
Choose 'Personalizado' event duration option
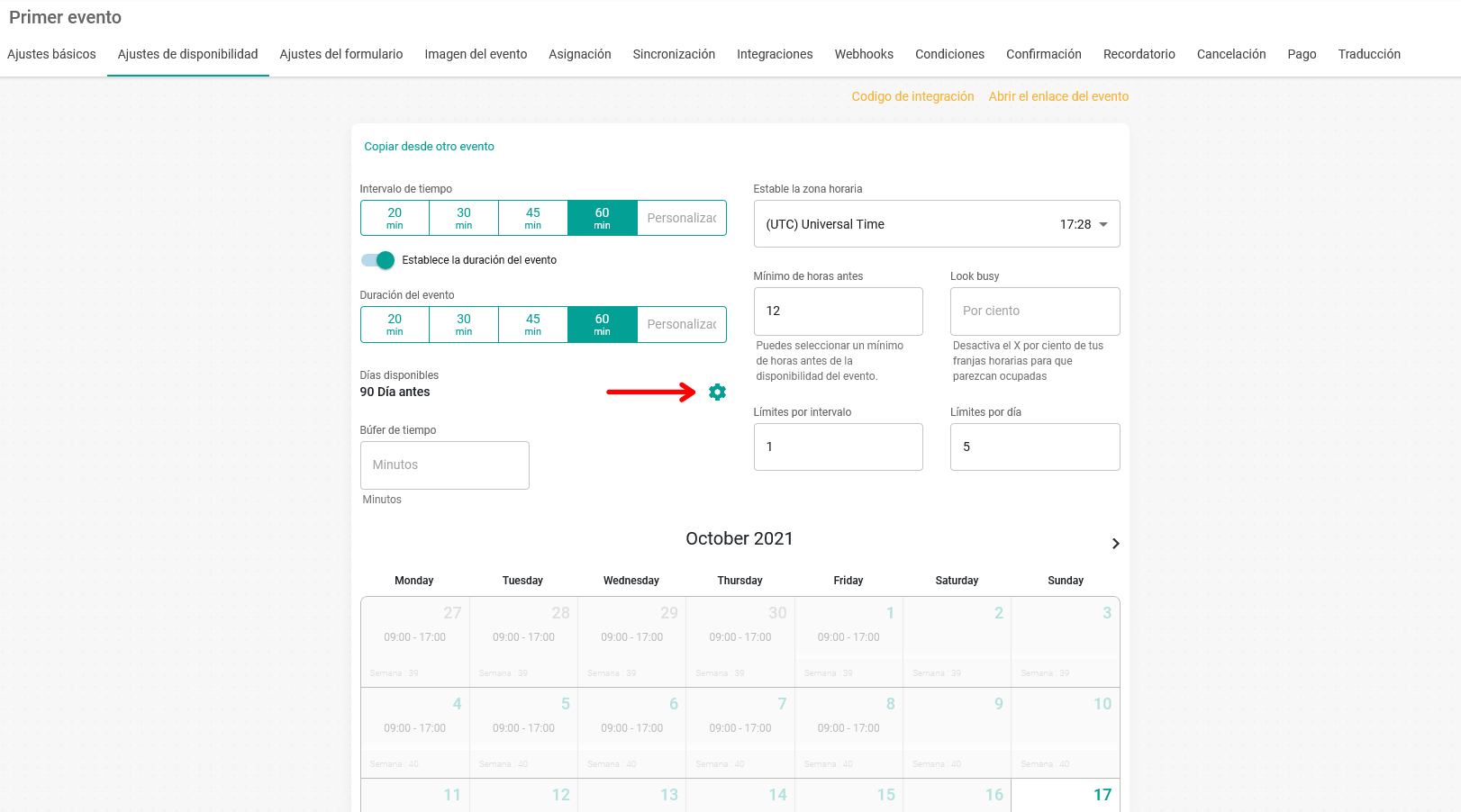tap(681, 323)
